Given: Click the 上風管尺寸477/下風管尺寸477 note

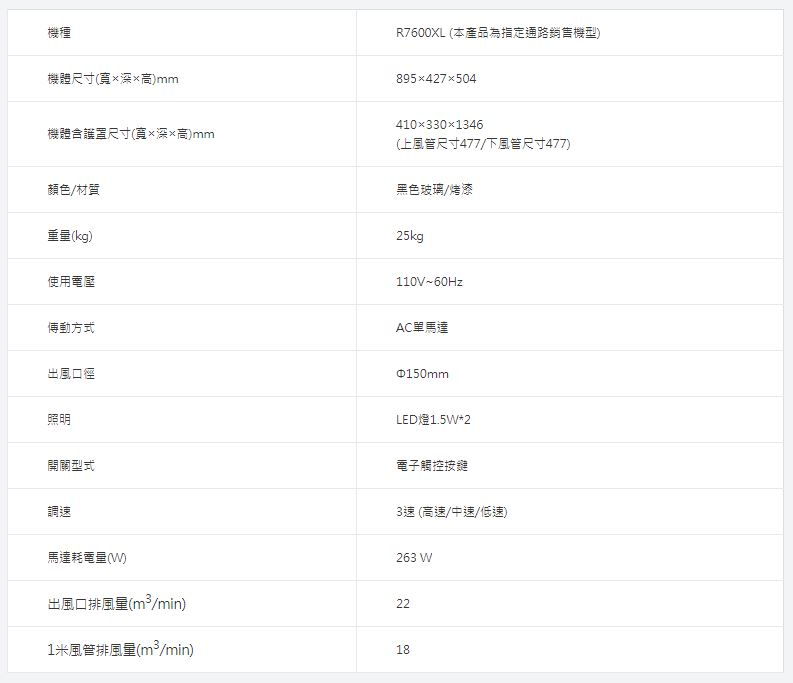Looking at the screenshot, I should tap(483, 144).
